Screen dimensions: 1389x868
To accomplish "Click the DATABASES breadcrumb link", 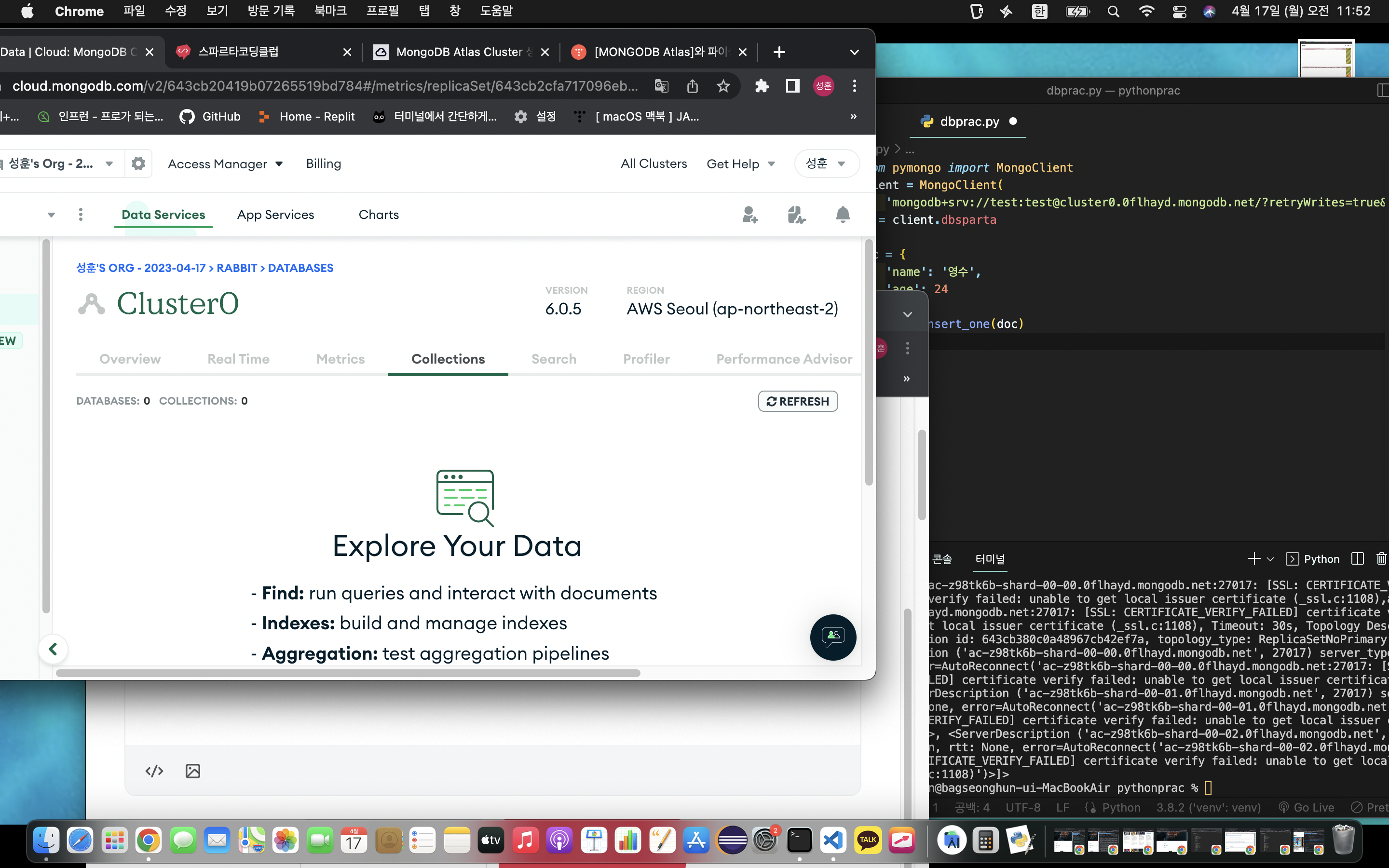I will click(x=301, y=268).
